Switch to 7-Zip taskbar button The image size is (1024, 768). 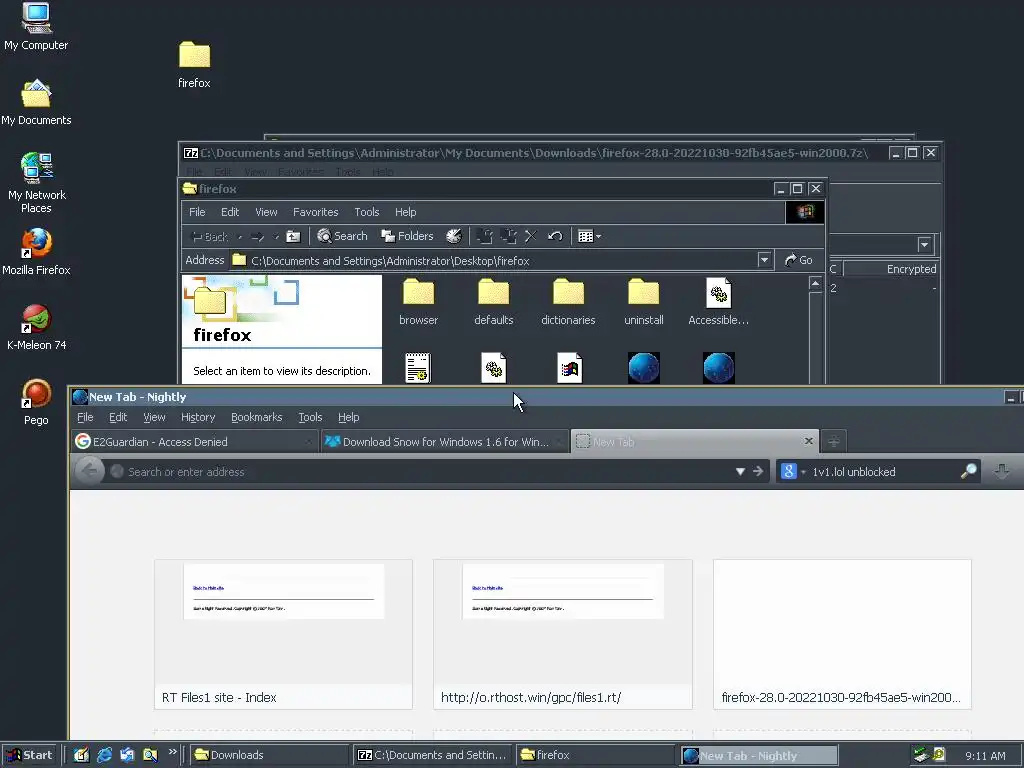coord(432,755)
